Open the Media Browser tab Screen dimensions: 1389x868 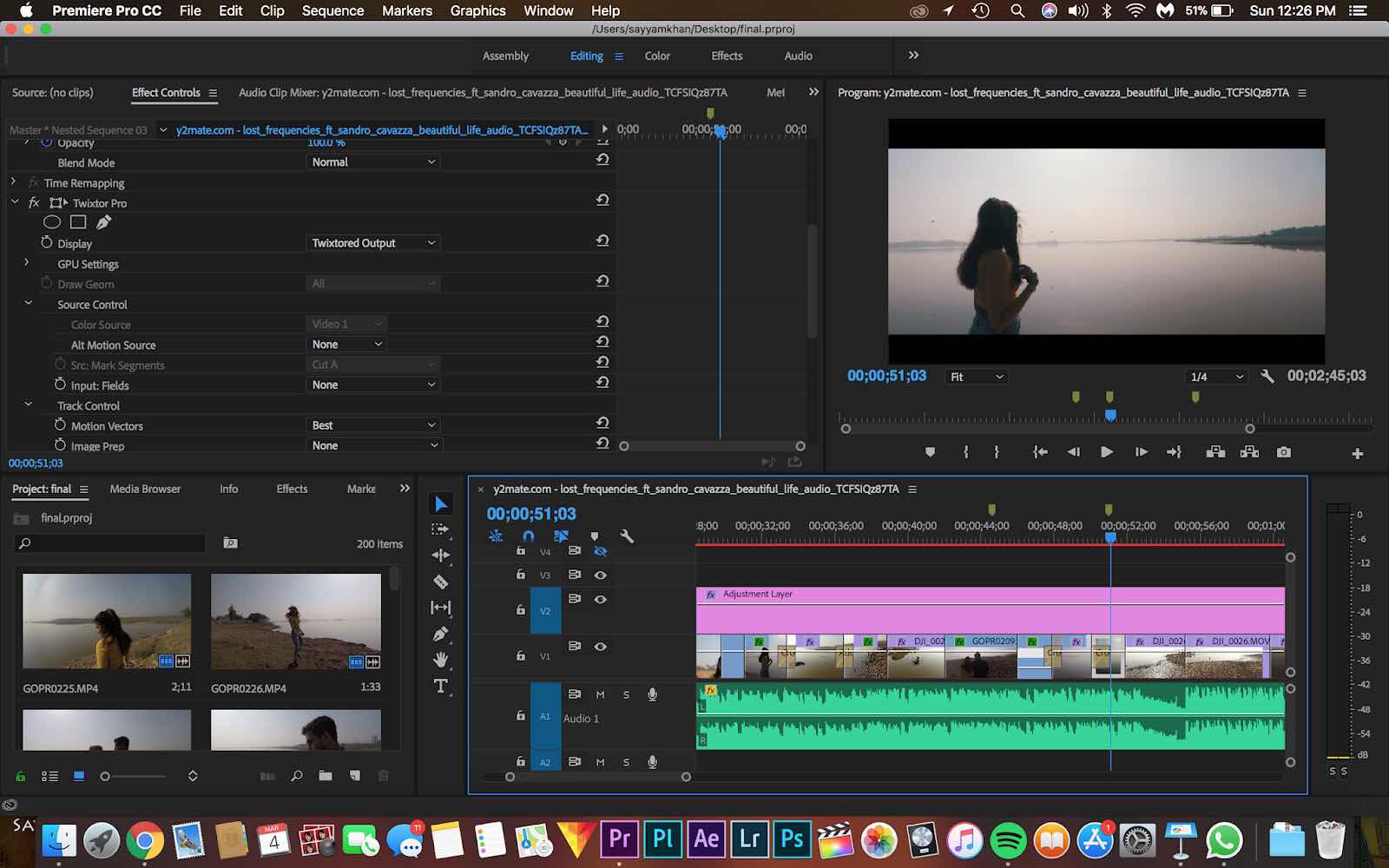pyautogui.click(x=145, y=489)
